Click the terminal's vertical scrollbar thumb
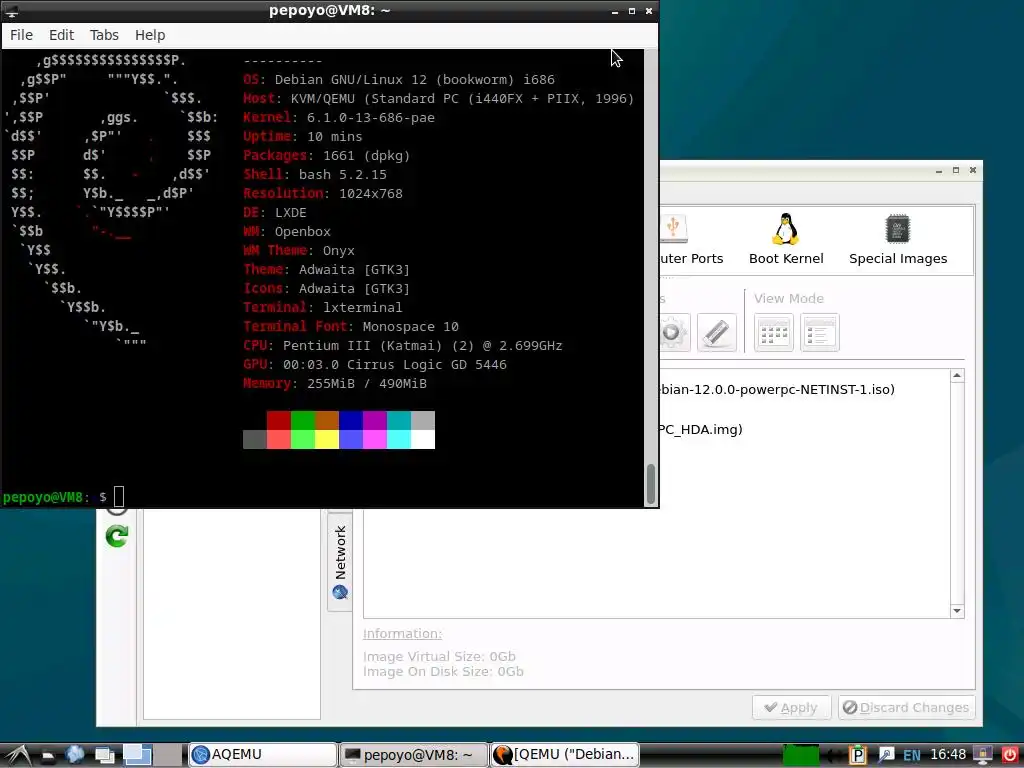 650,484
